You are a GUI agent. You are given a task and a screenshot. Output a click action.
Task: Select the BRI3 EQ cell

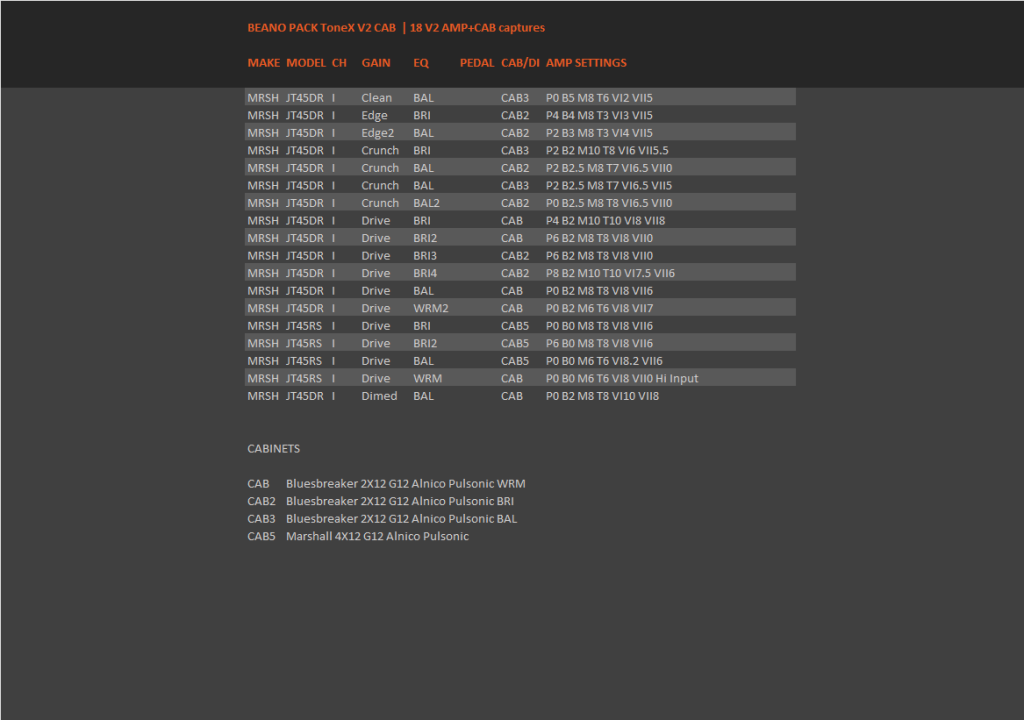tap(425, 256)
